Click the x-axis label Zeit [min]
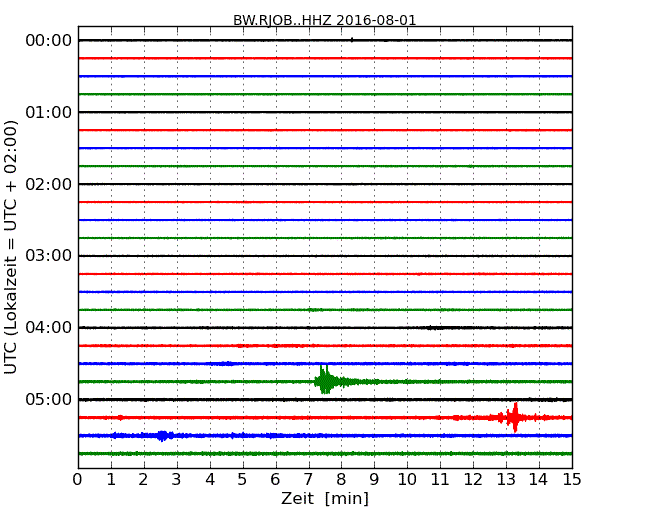Screen dimensions: 650x520 click(325, 498)
